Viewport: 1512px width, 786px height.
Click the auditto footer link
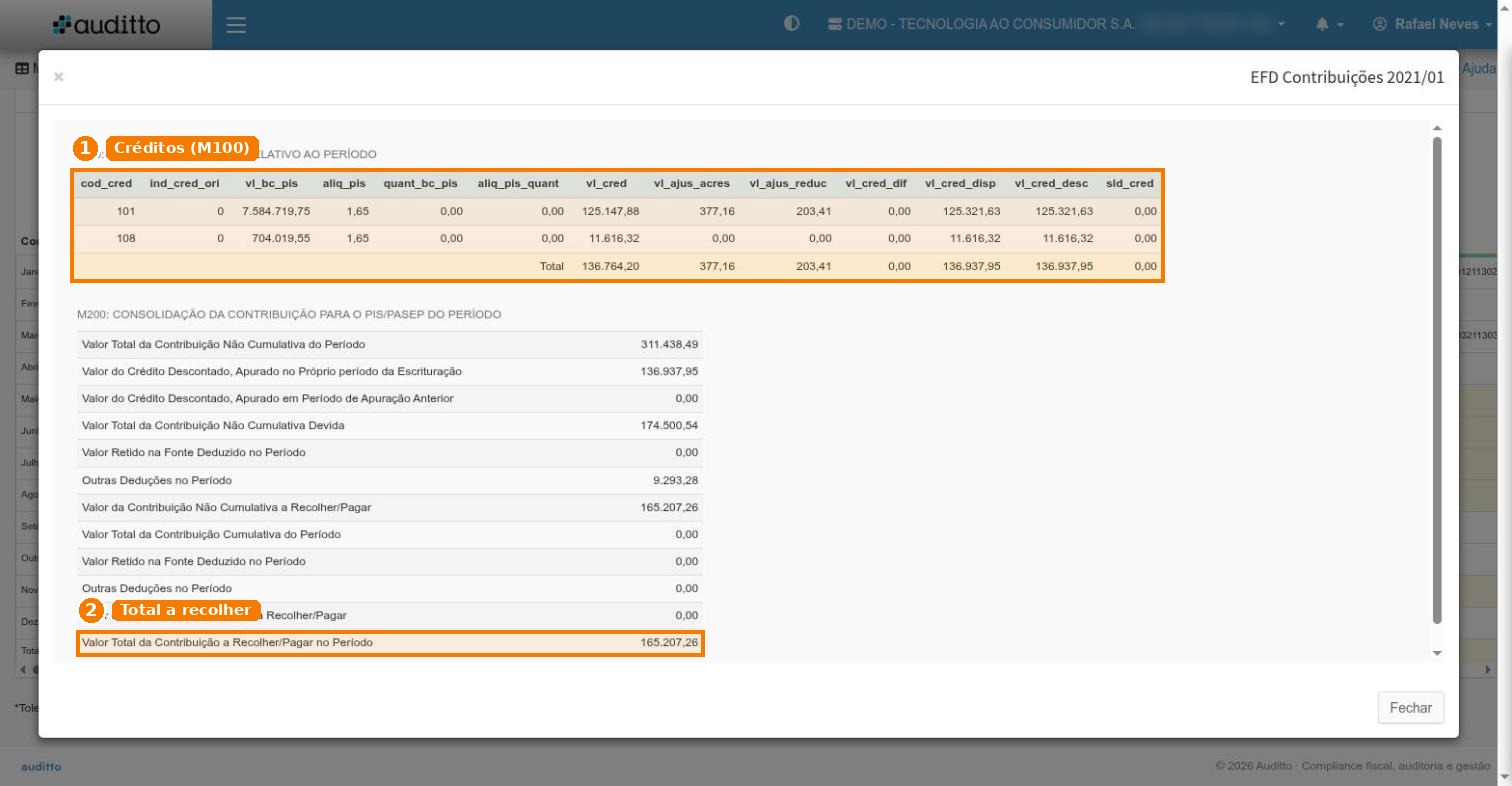41,767
